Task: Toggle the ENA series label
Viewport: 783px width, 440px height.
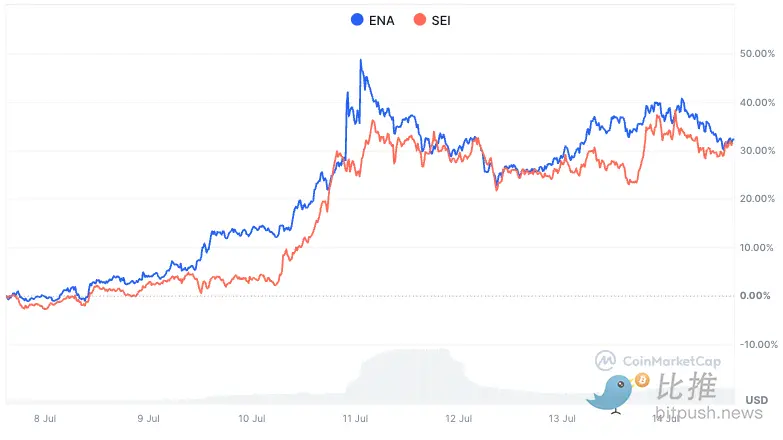Action: (x=383, y=19)
